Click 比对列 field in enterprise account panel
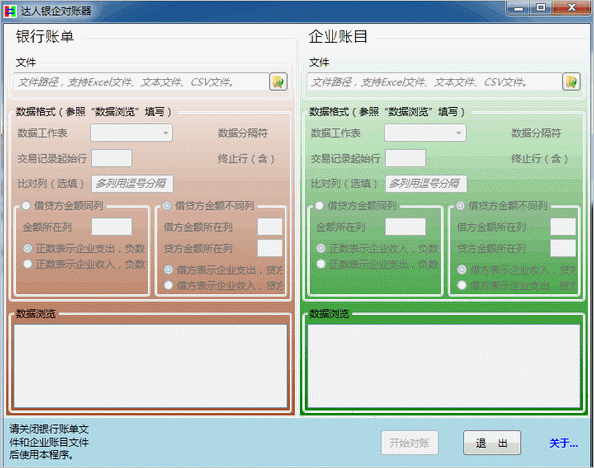This screenshot has width=594, height=468. pyautogui.click(x=426, y=184)
